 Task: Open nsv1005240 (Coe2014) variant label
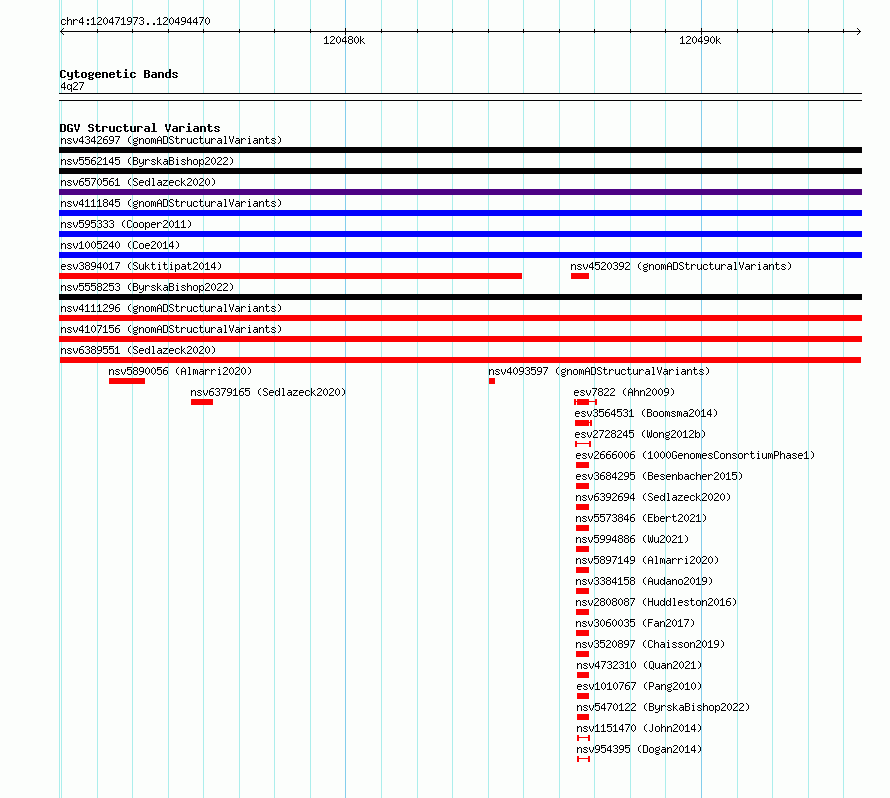pyautogui.click(x=120, y=245)
